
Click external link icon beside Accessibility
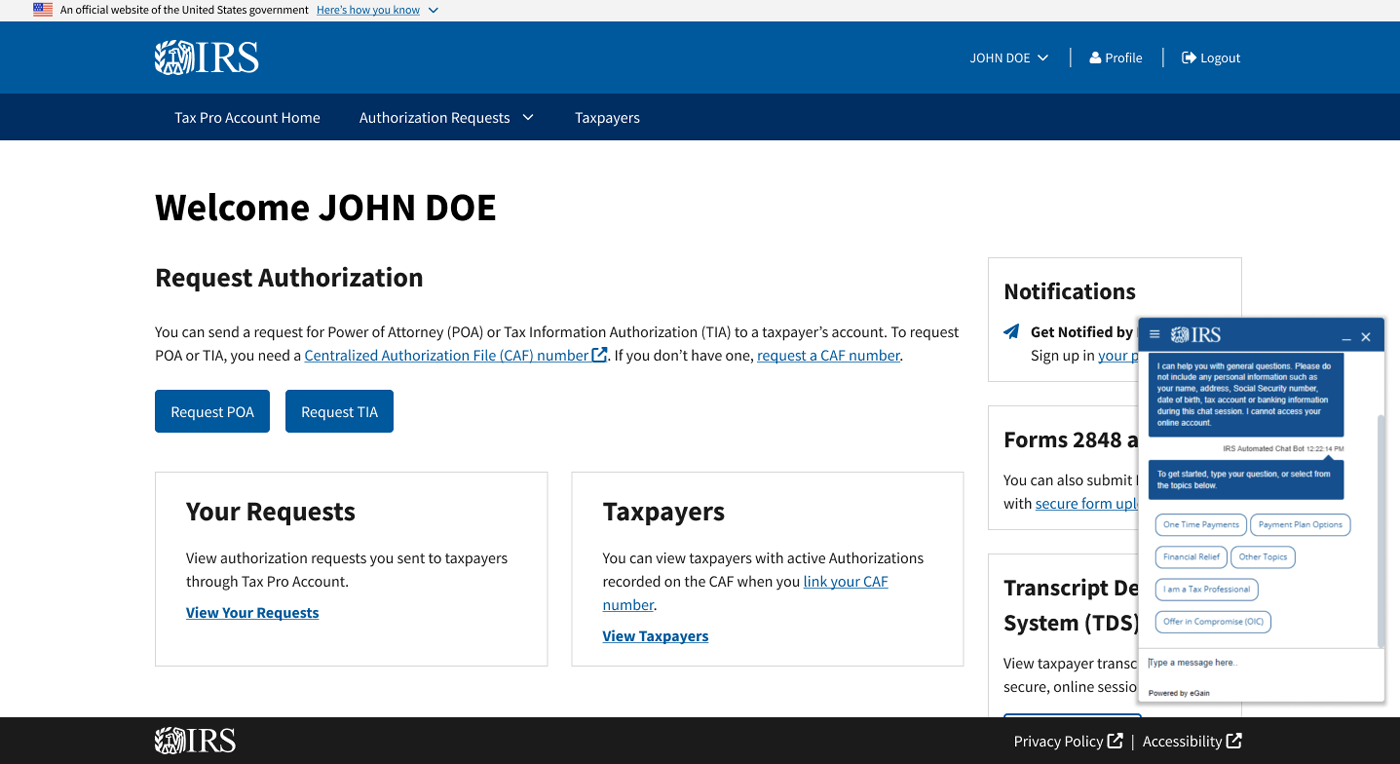(1234, 741)
